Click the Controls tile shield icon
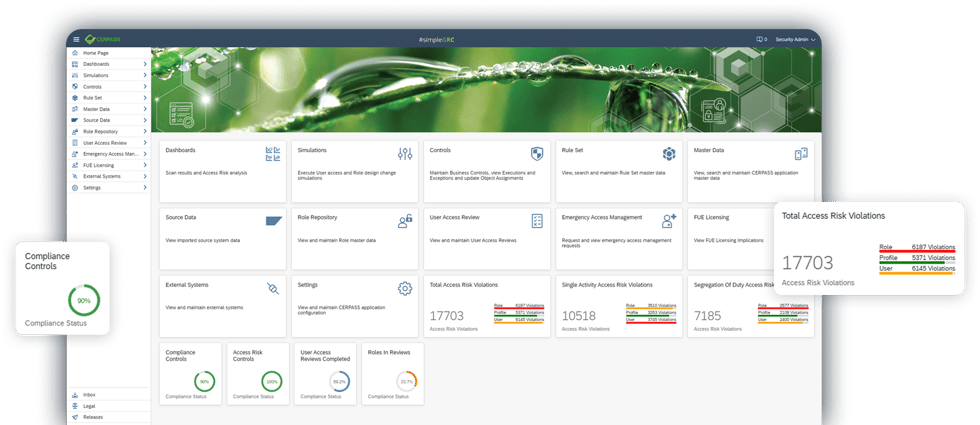 (536, 154)
